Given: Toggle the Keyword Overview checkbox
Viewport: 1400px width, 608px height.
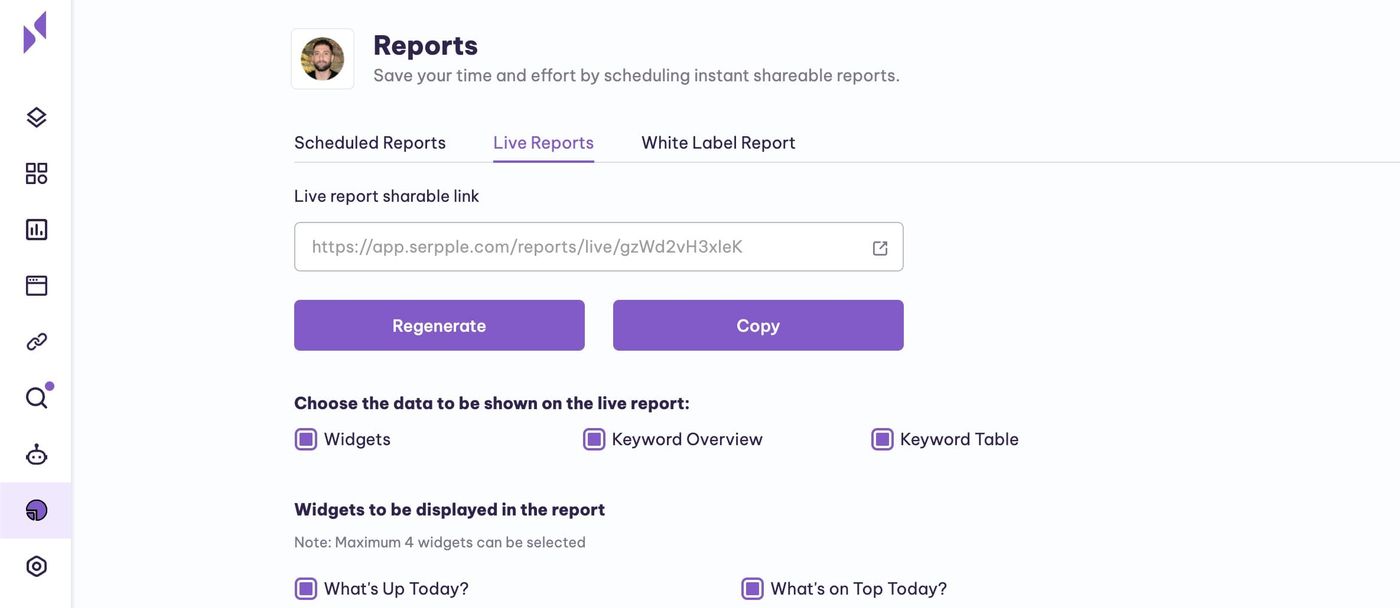Looking at the screenshot, I should click(594, 440).
